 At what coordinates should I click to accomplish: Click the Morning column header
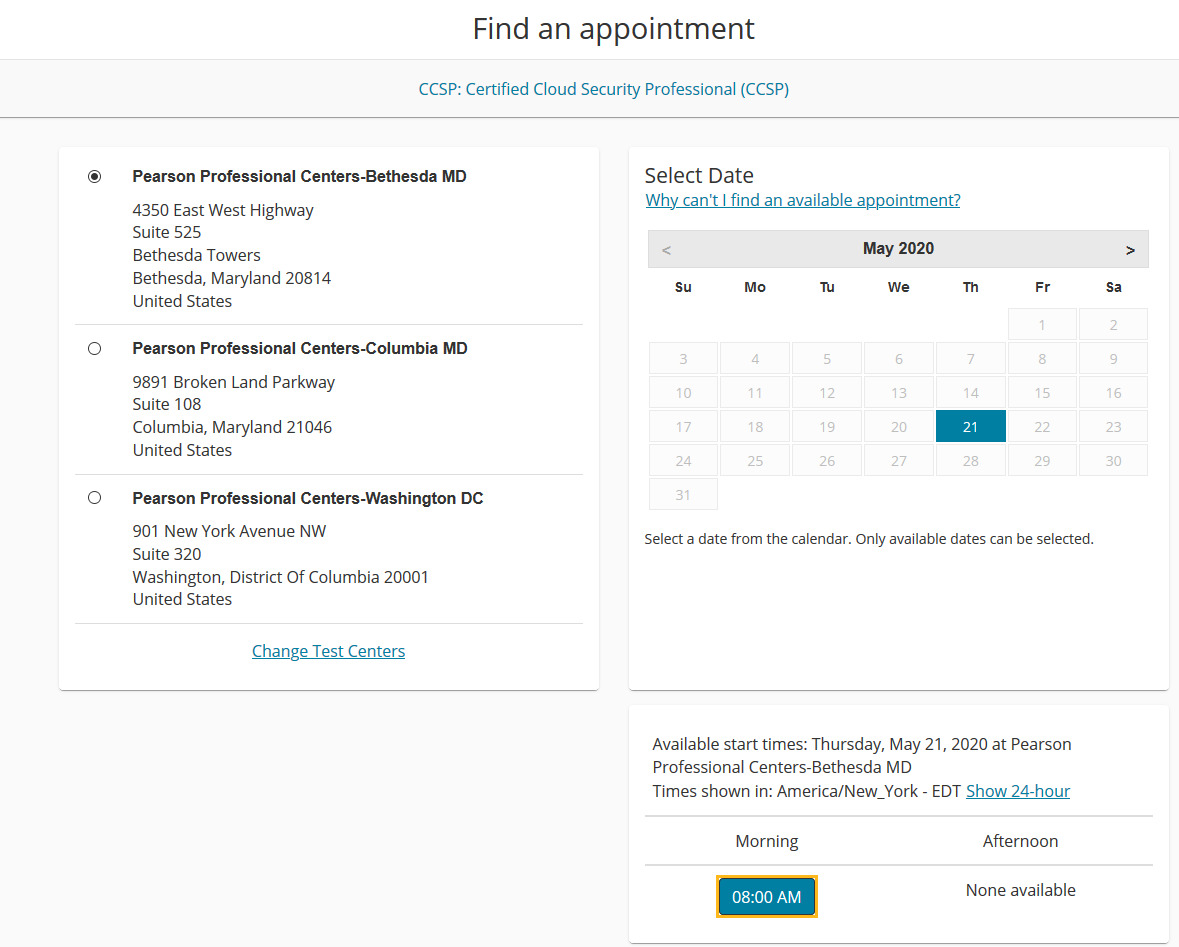point(767,841)
